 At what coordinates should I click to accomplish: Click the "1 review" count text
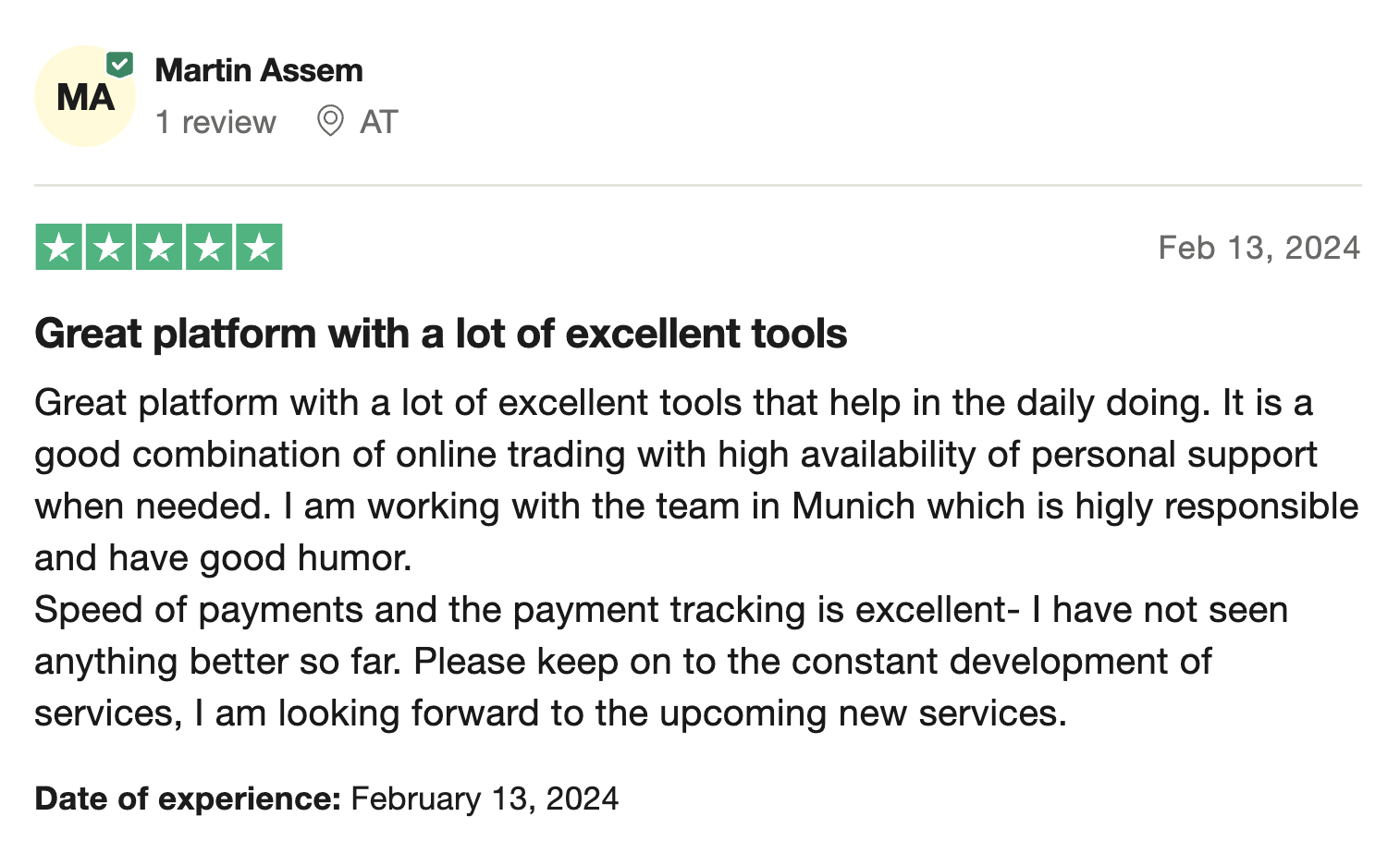tap(215, 122)
